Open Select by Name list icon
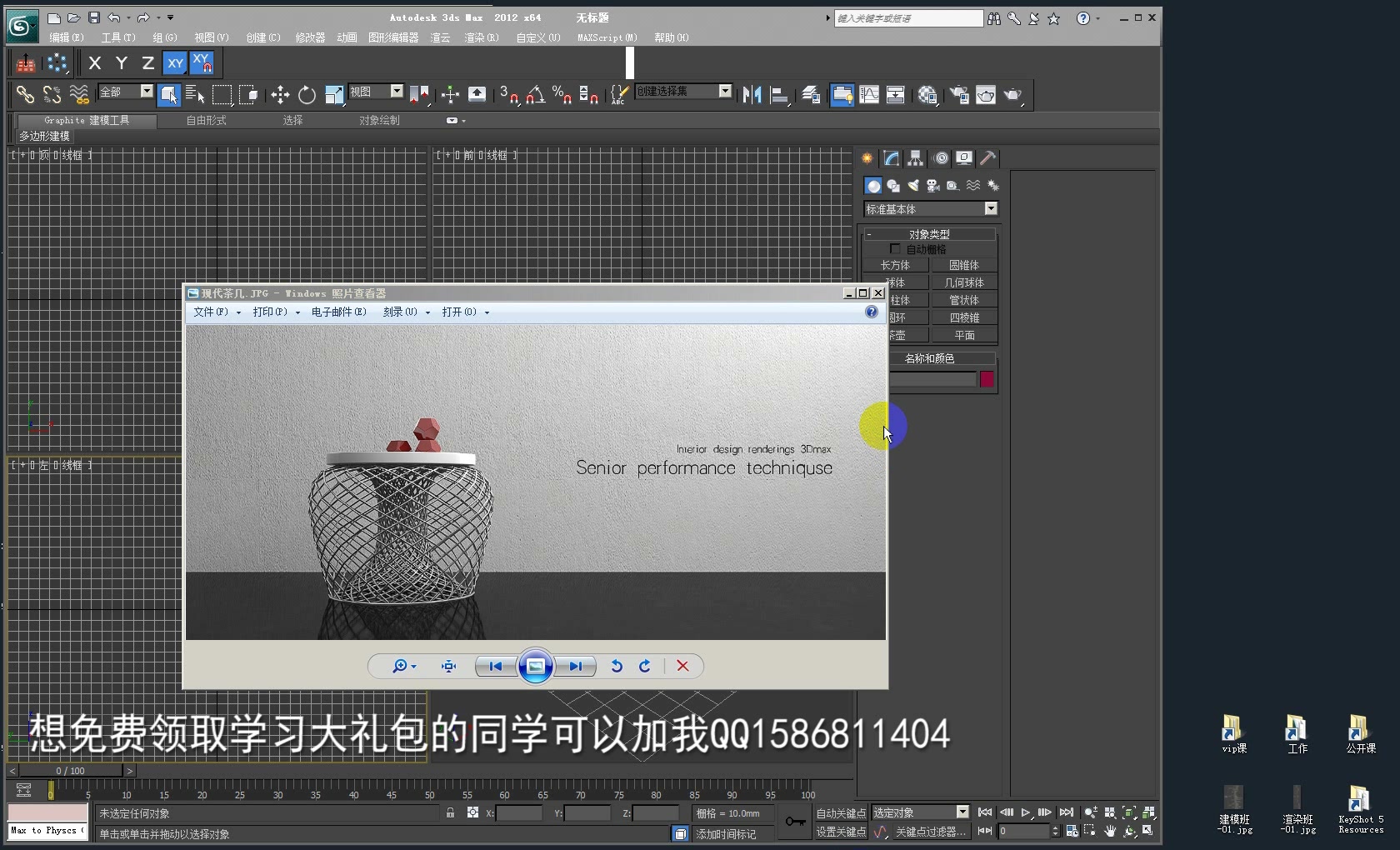 point(195,95)
